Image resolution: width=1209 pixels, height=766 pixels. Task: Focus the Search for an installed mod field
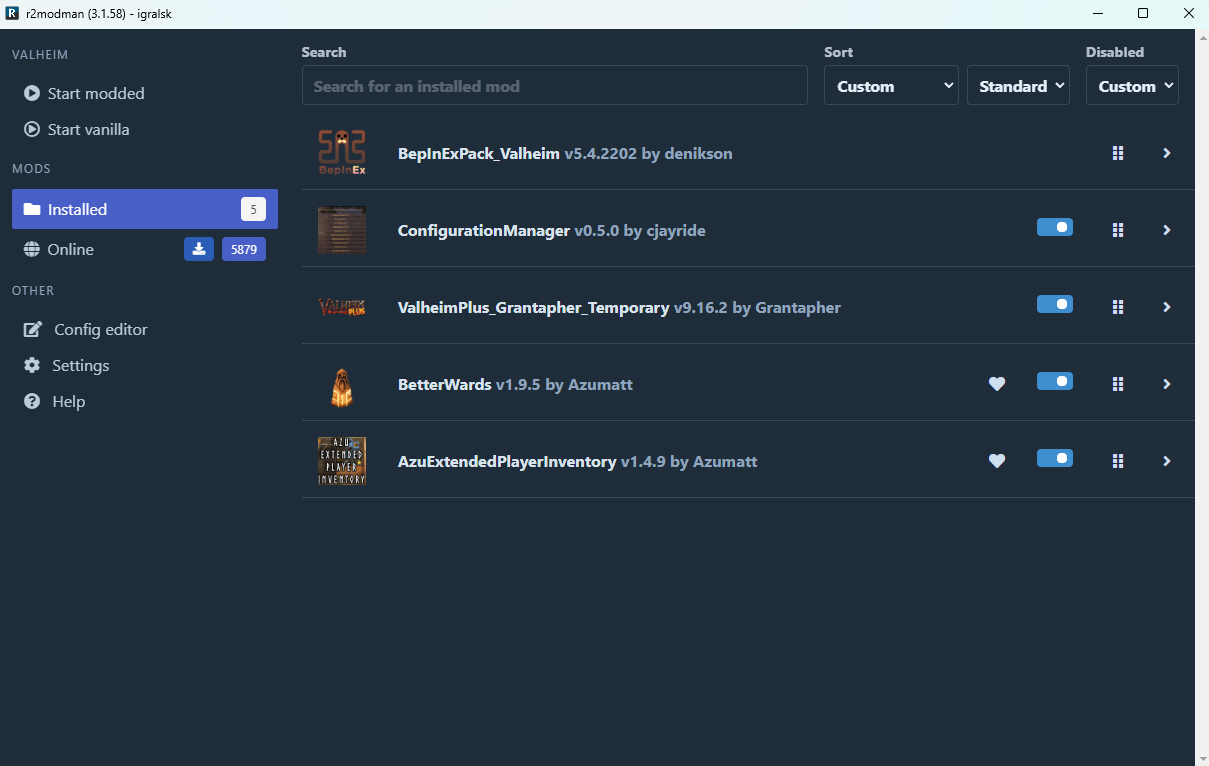(554, 86)
